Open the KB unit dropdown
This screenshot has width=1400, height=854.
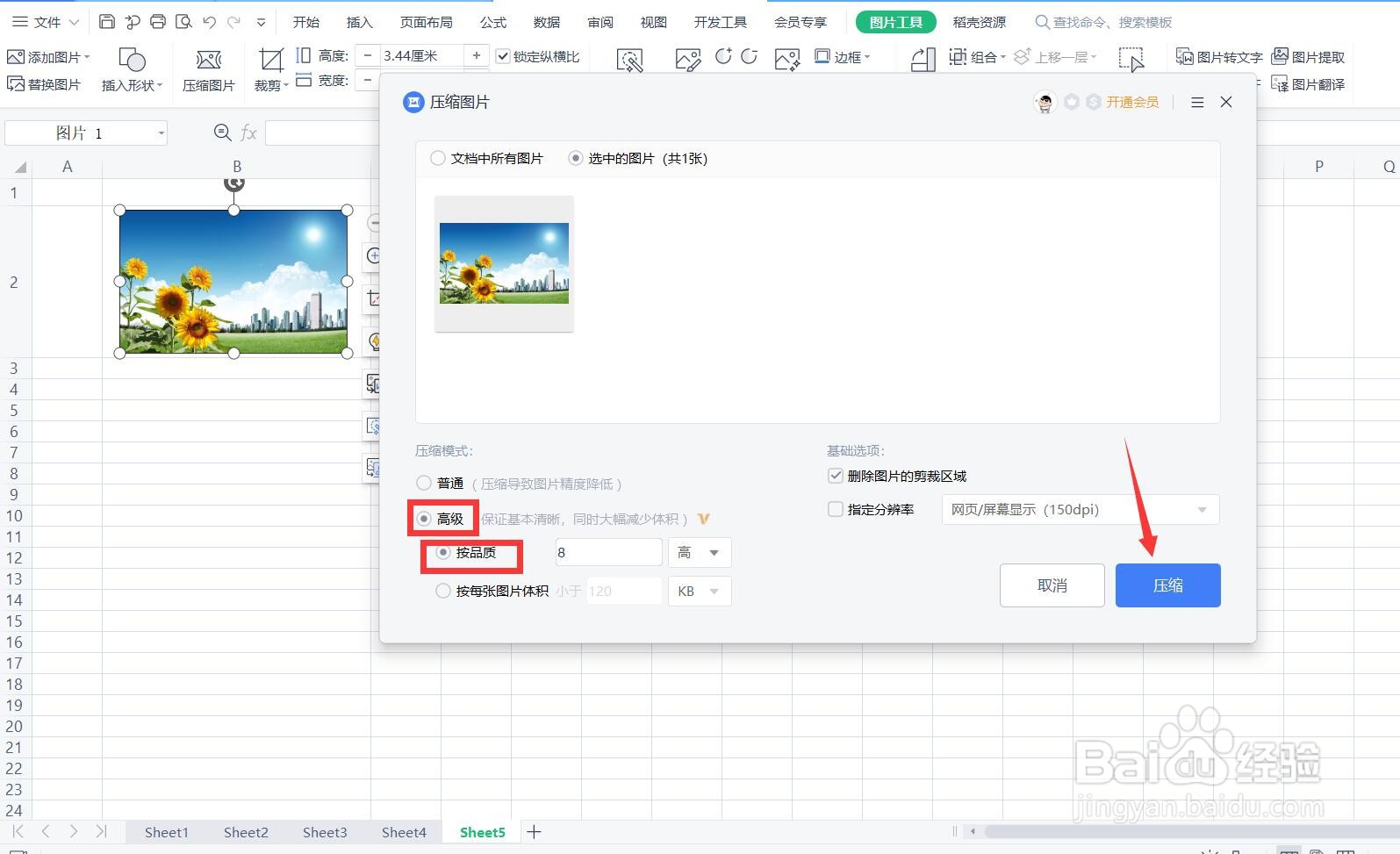pyautogui.click(x=700, y=591)
